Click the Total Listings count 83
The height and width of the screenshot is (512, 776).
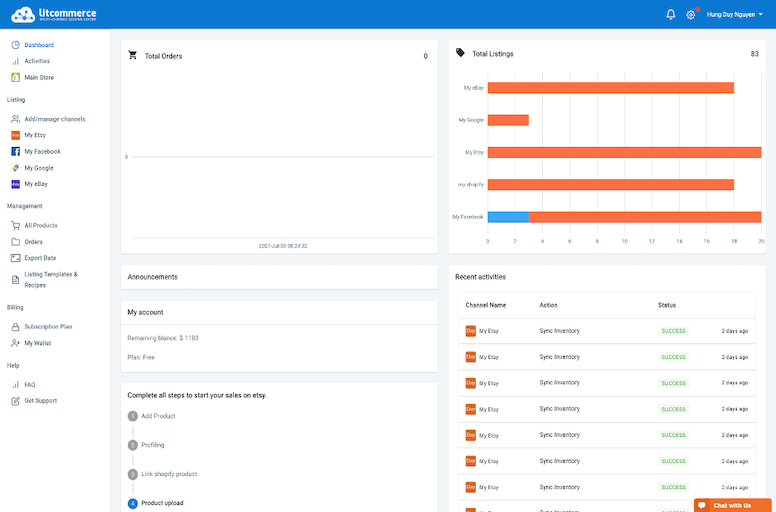pos(754,54)
